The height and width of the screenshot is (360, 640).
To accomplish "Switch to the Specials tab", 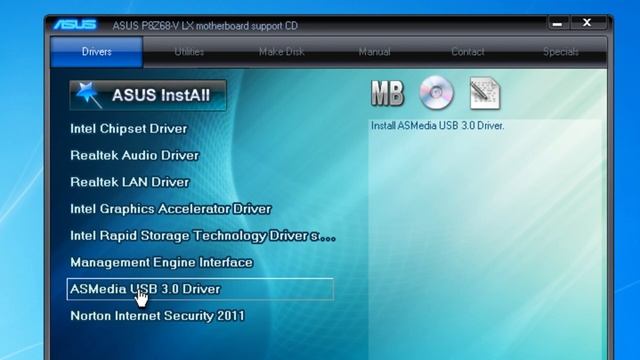I will 561,52.
